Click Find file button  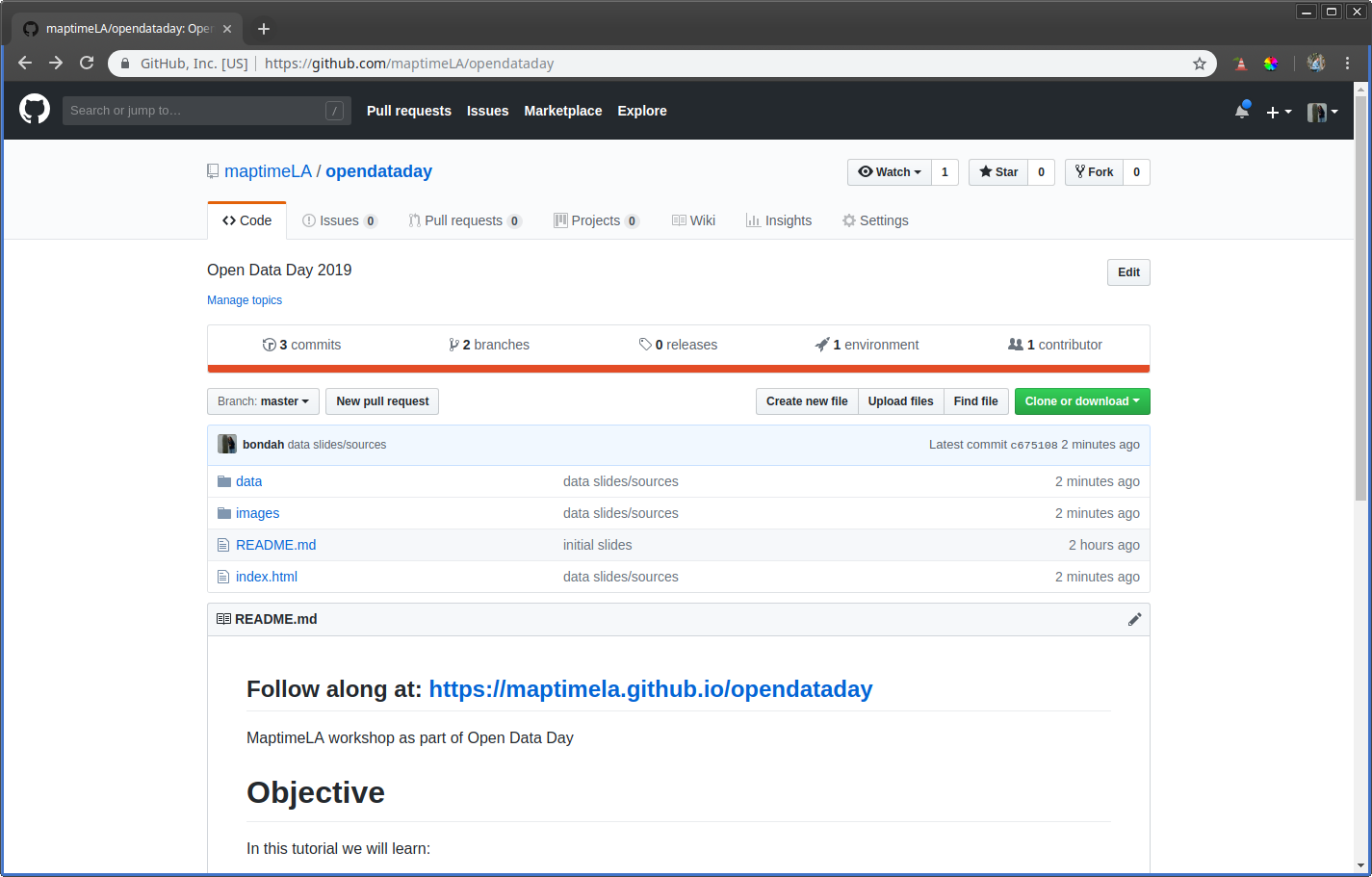[x=975, y=401]
